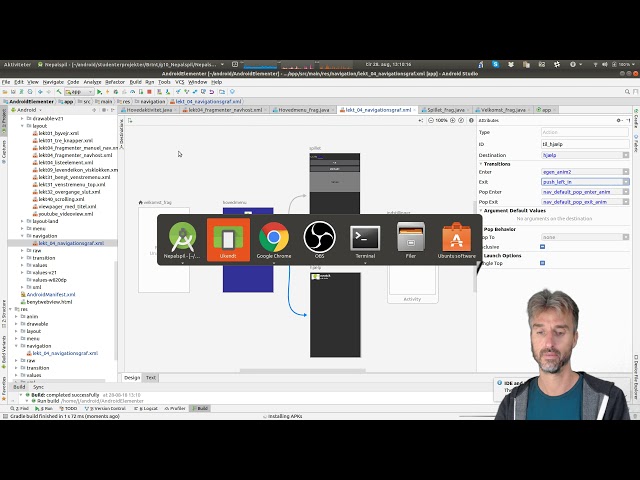The image size is (640, 480).
Task: Switch to Hovedaktivitet.java tab
Action: click(x=149, y=110)
